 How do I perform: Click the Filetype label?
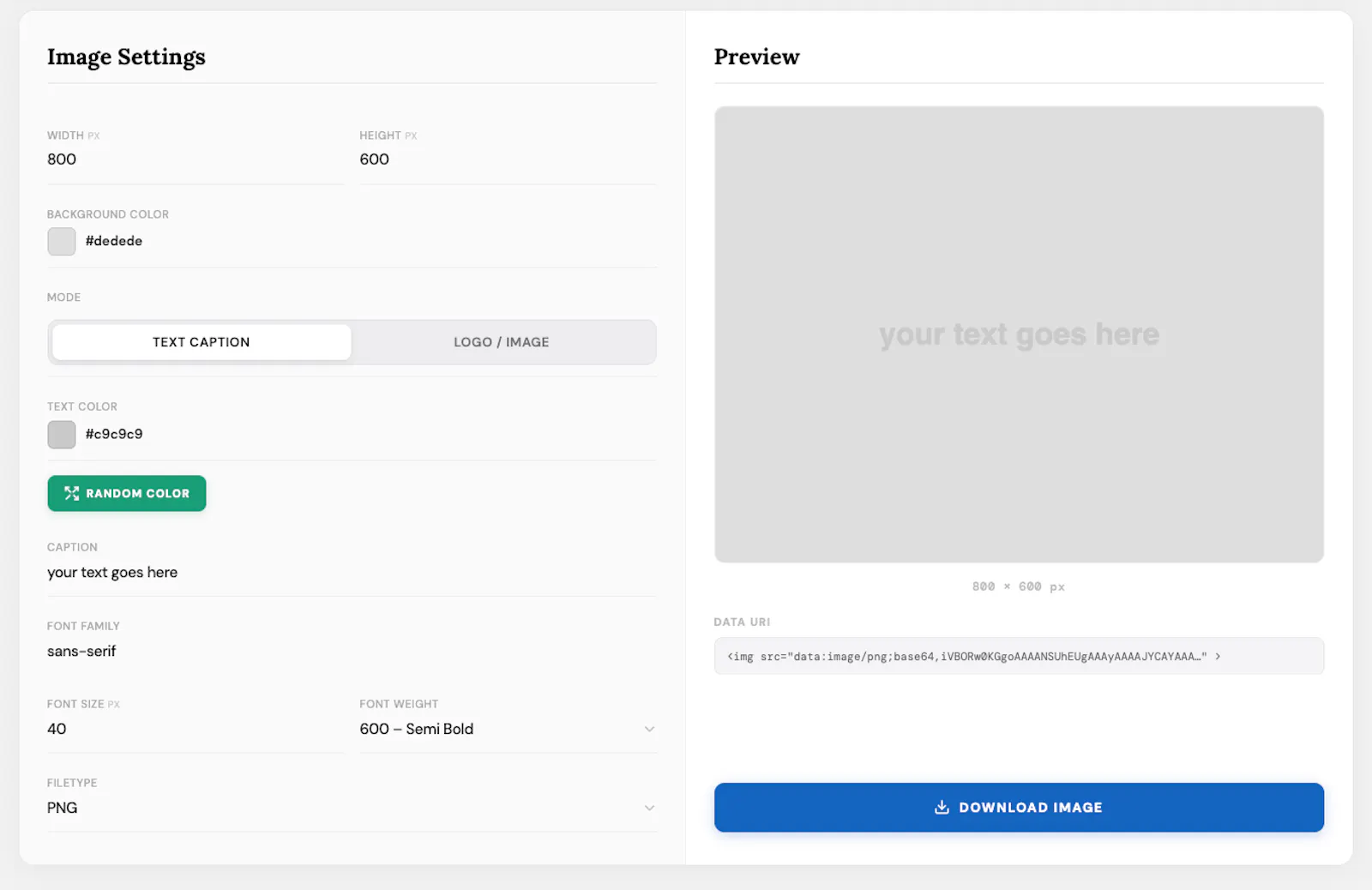click(x=72, y=783)
